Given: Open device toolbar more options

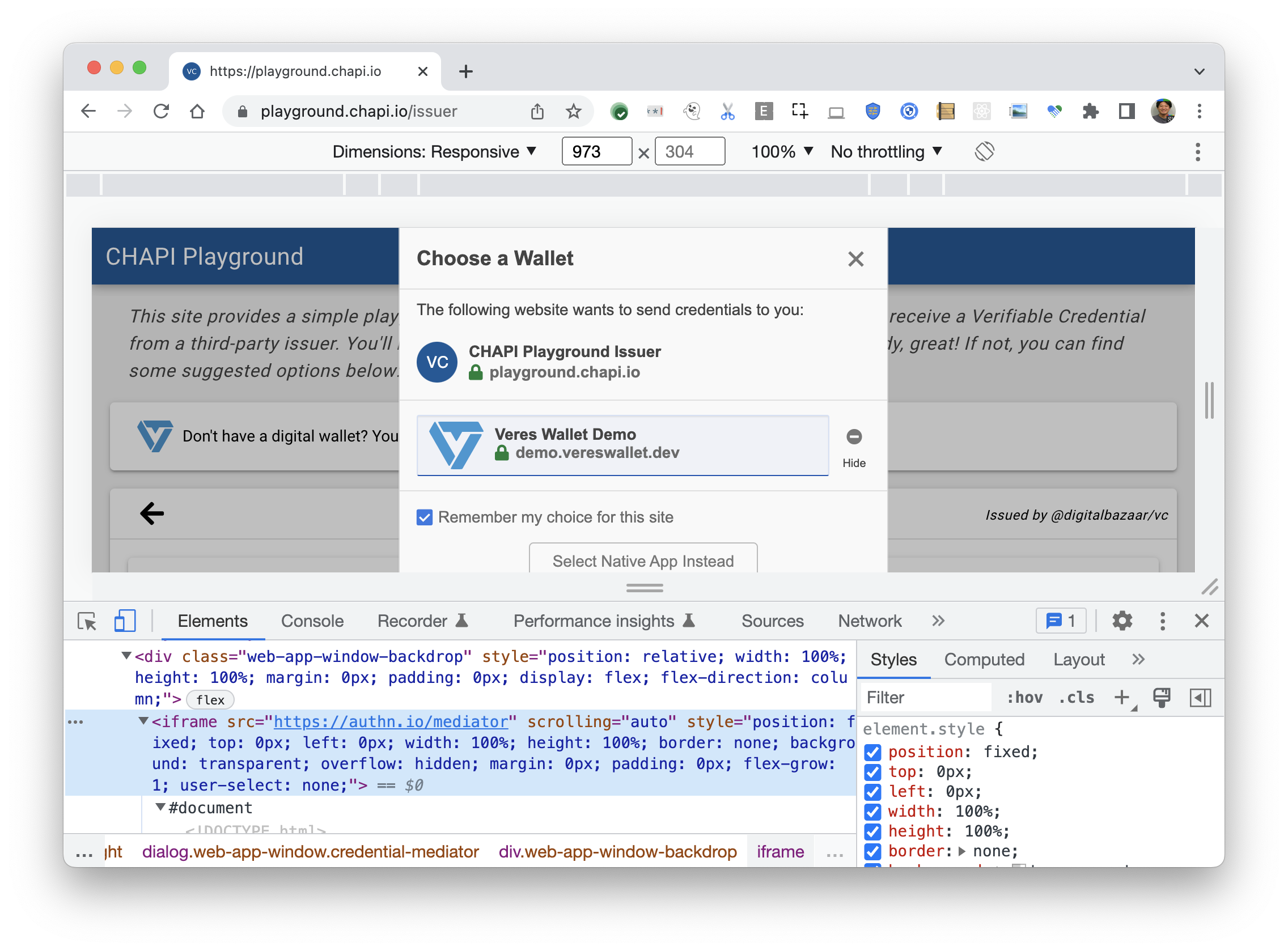Looking at the screenshot, I should 1198,152.
